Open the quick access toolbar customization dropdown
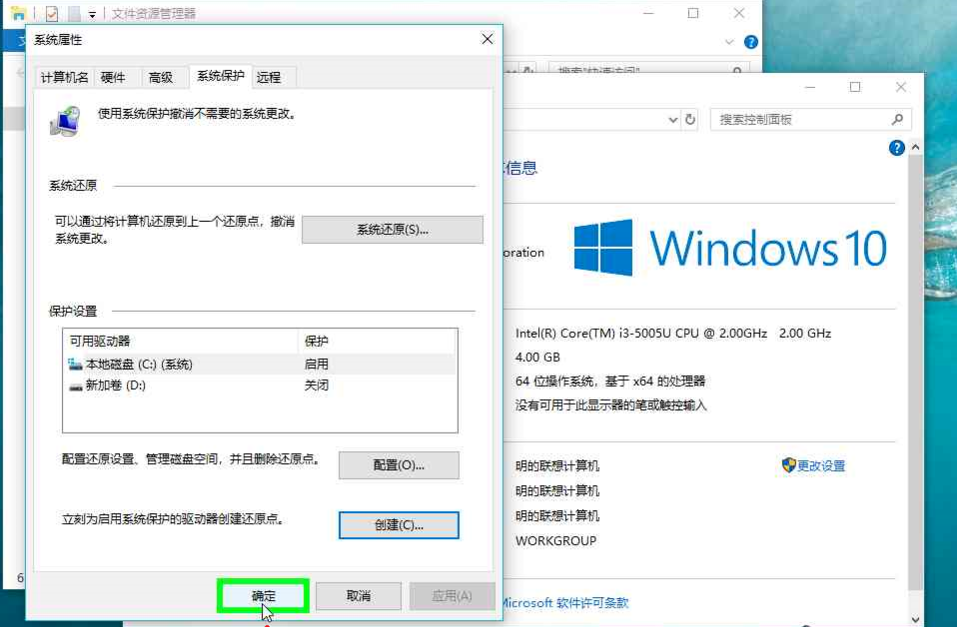This screenshot has width=957, height=627. (92, 14)
